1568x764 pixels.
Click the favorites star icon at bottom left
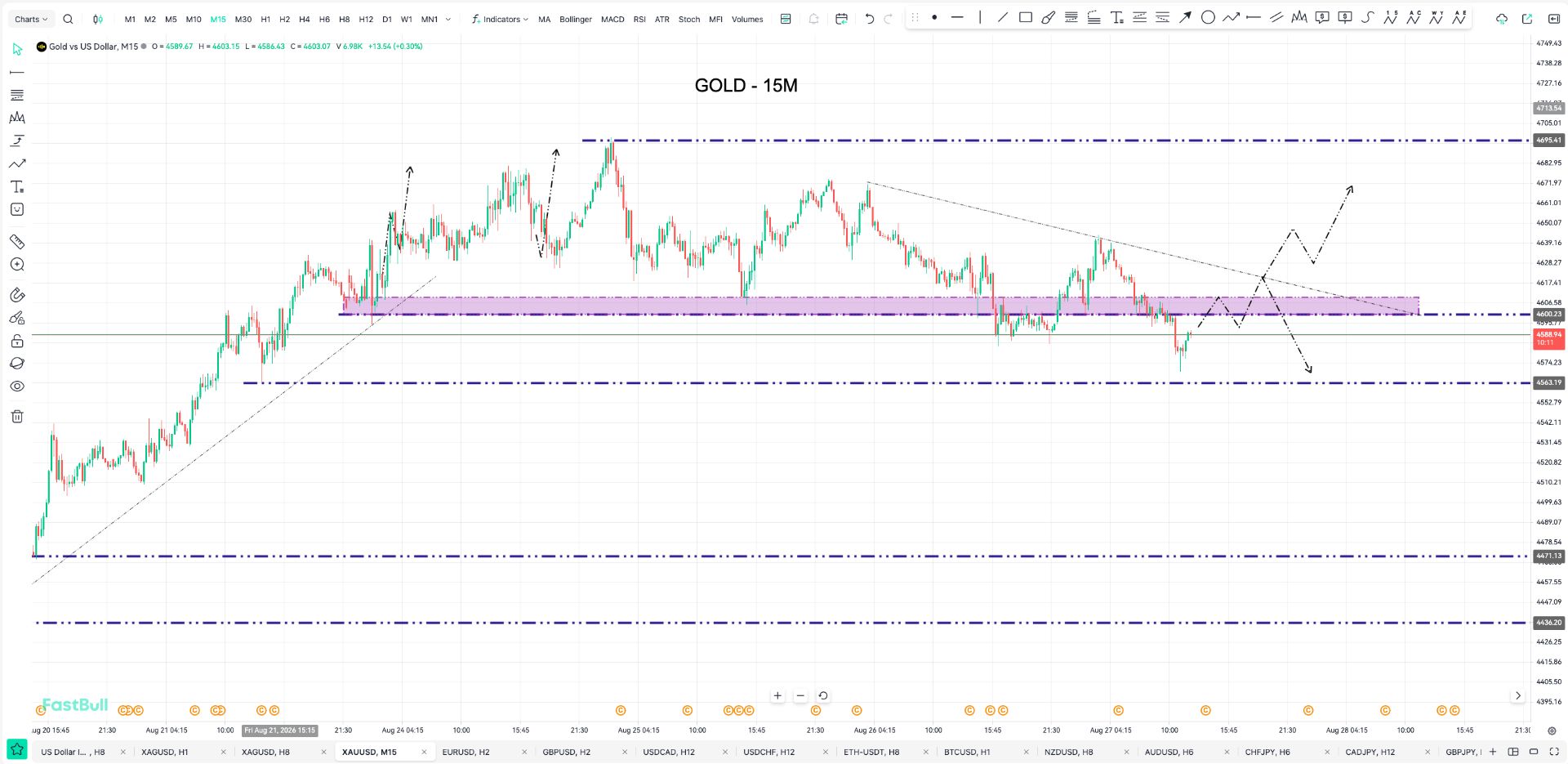(17, 749)
